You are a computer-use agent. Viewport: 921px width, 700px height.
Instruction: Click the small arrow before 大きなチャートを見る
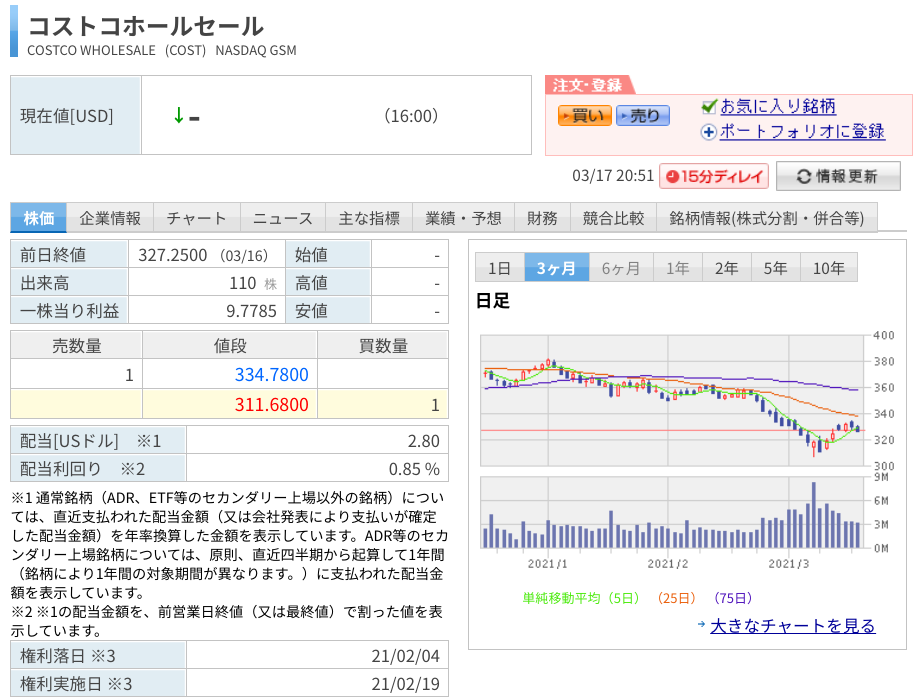click(701, 624)
